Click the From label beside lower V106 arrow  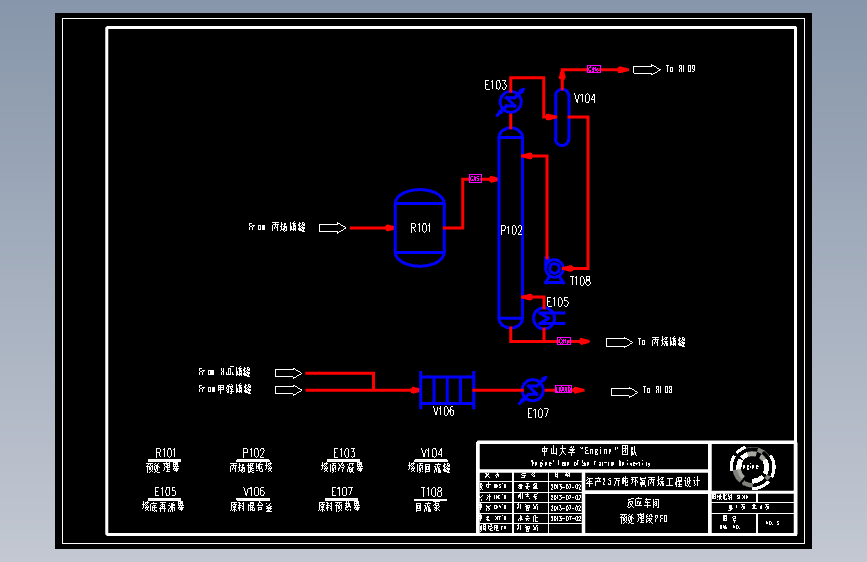(224, 389)
